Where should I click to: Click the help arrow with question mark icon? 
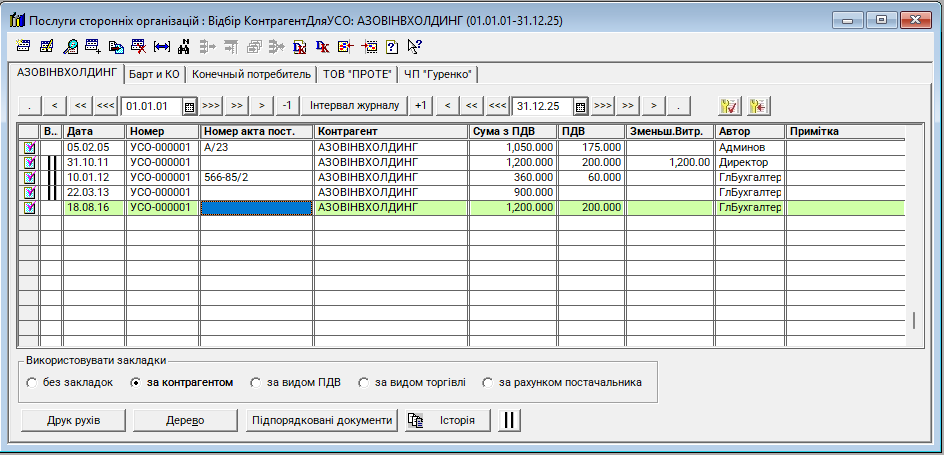point(414,46)
